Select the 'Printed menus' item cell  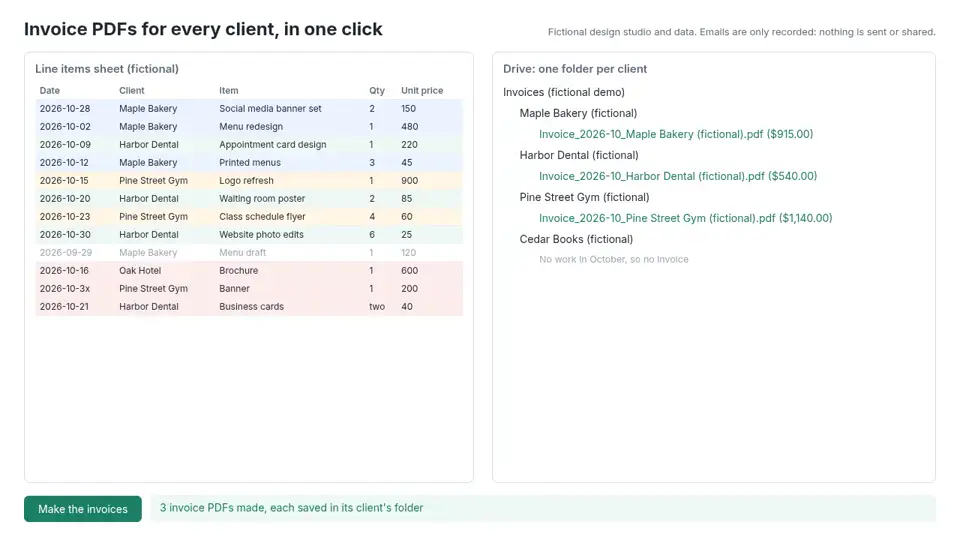[250, 163]
